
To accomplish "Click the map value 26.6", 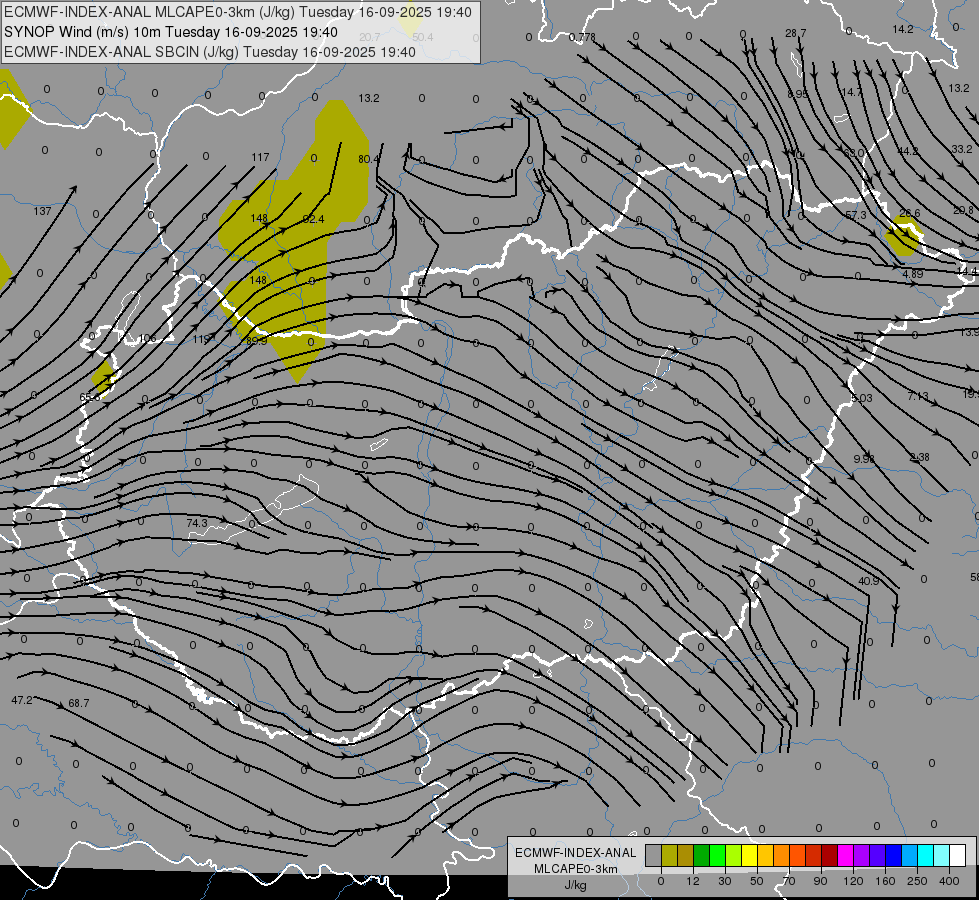I will coord(910,213).
